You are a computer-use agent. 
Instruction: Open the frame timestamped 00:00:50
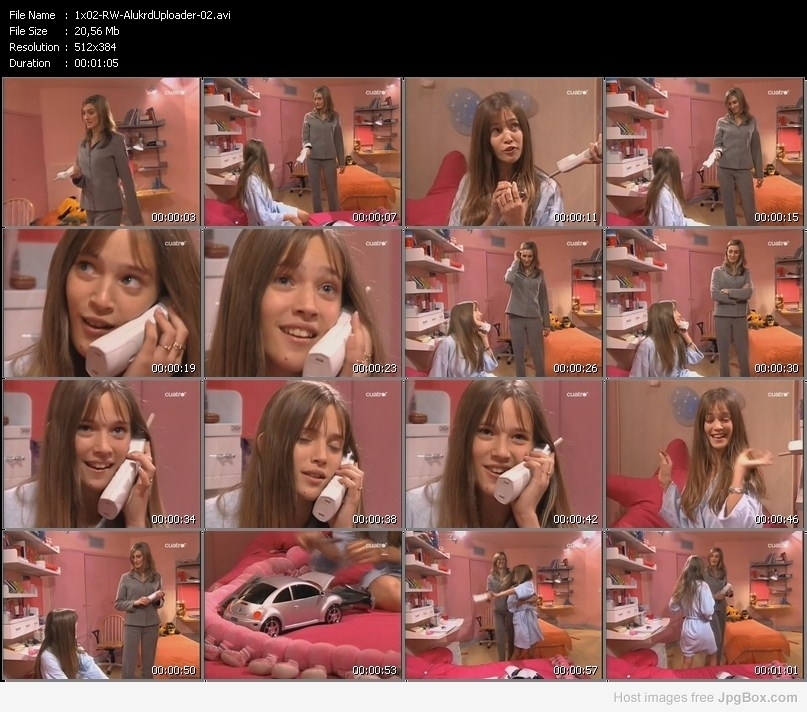[x=101, y=605]
